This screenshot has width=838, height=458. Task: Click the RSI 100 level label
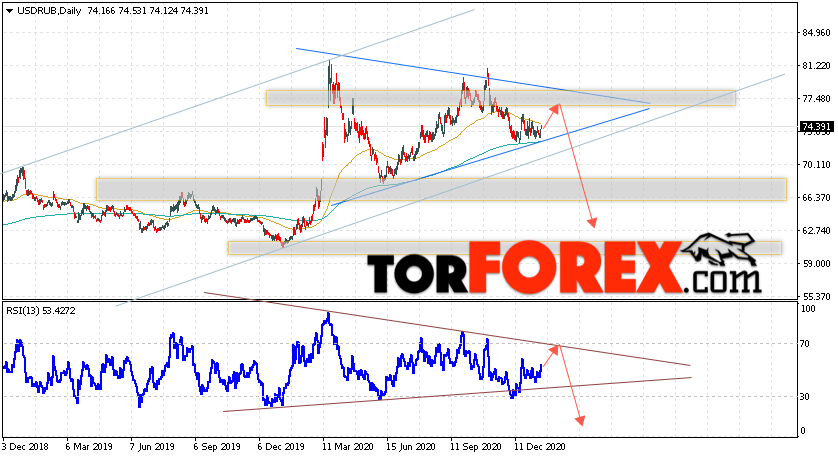(809, 309)
